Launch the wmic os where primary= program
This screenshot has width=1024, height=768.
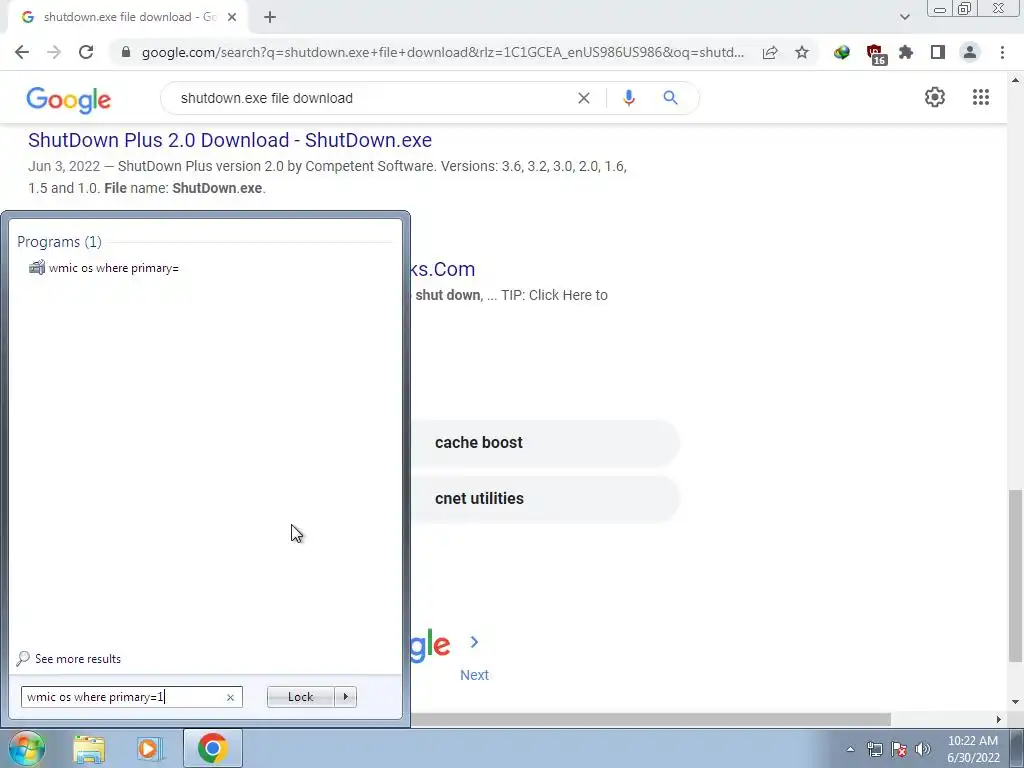pyautogui.click(x=104, y=268)
